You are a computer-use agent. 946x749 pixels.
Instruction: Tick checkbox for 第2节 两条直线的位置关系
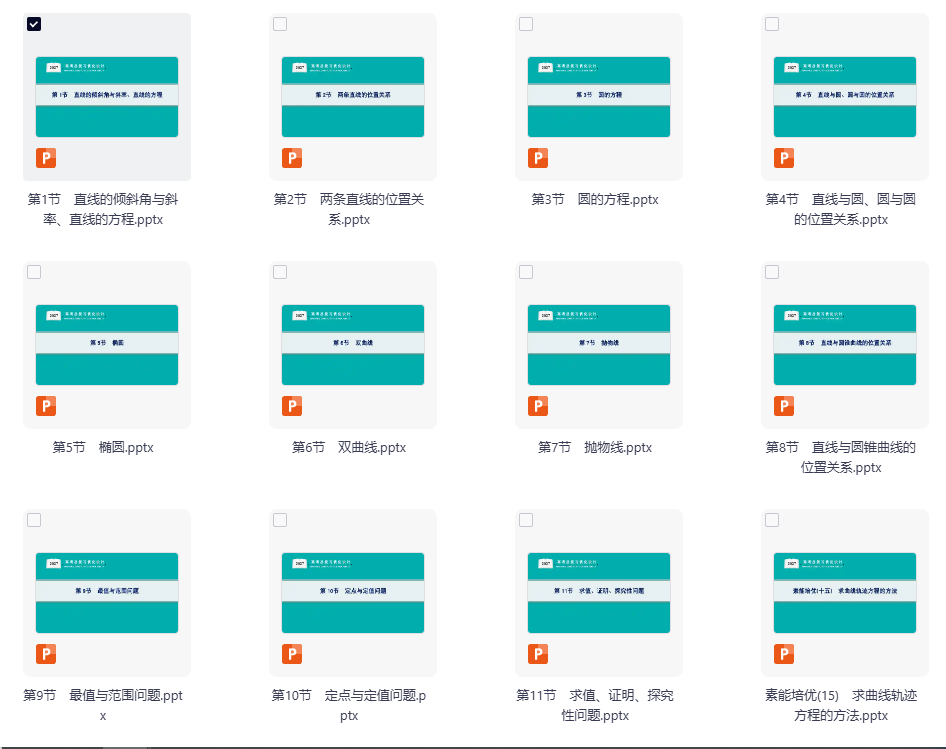click(x=280, y=24)
